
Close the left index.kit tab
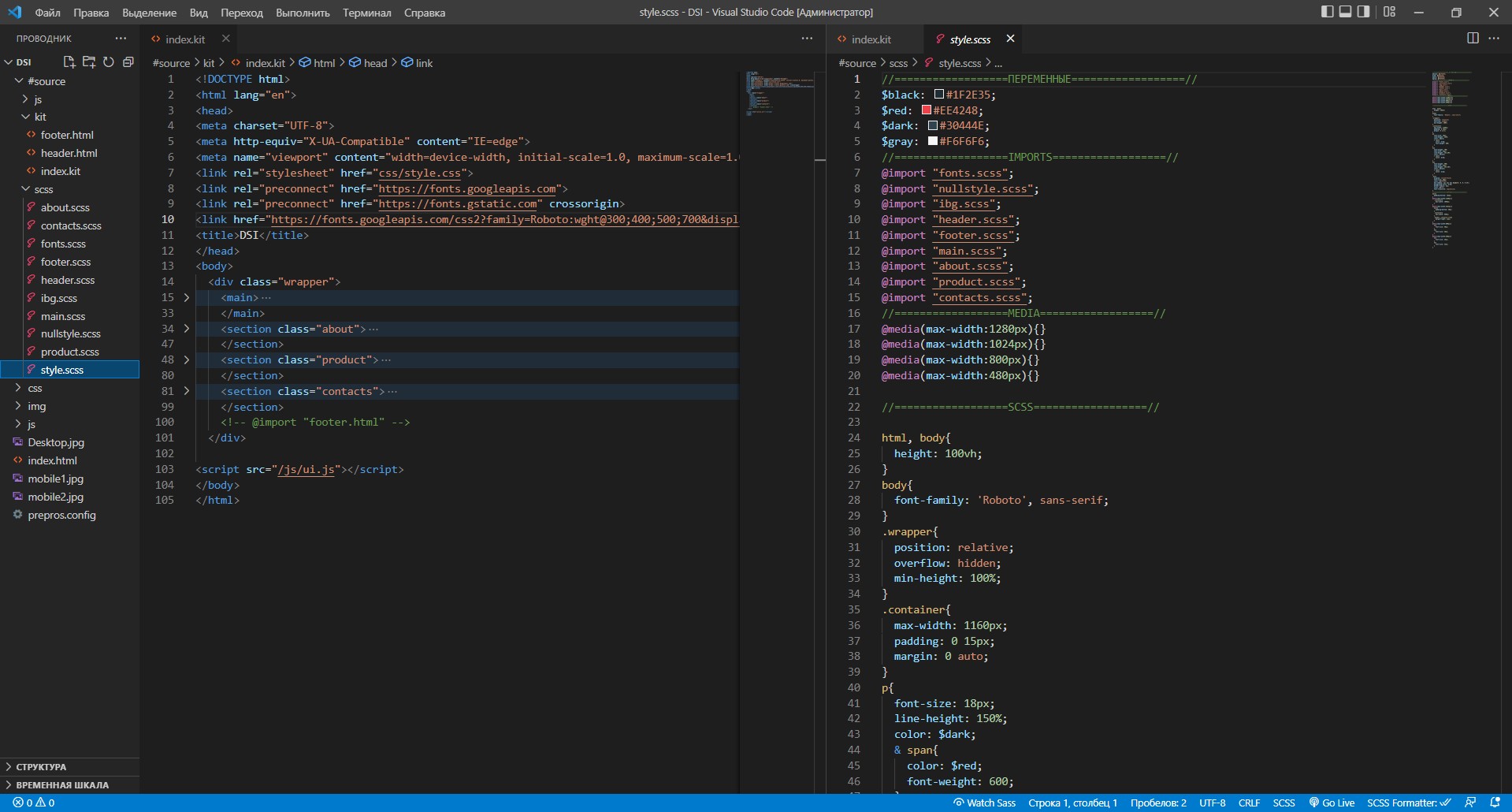tap(225, 39)
